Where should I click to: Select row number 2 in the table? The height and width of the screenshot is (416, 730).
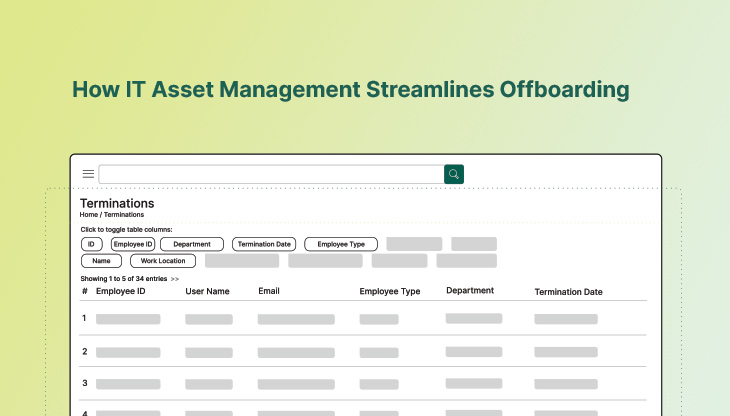point(85,351)
